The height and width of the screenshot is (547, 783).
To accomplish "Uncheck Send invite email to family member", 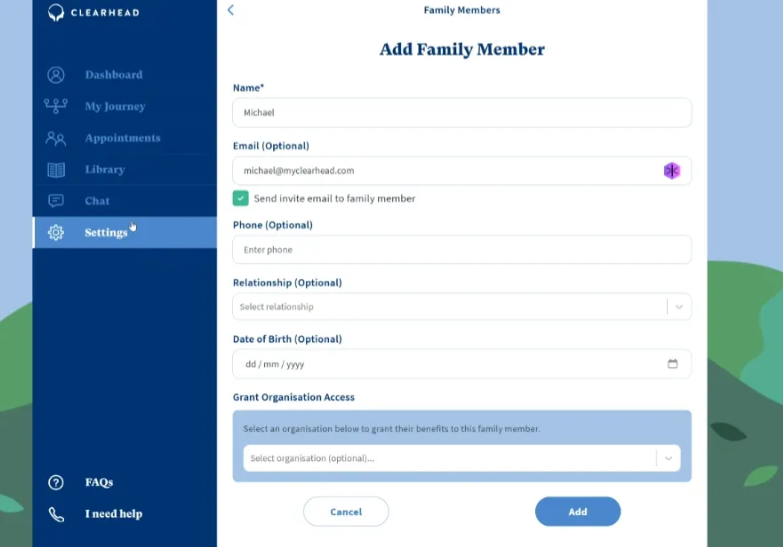I will click(241, 198).
